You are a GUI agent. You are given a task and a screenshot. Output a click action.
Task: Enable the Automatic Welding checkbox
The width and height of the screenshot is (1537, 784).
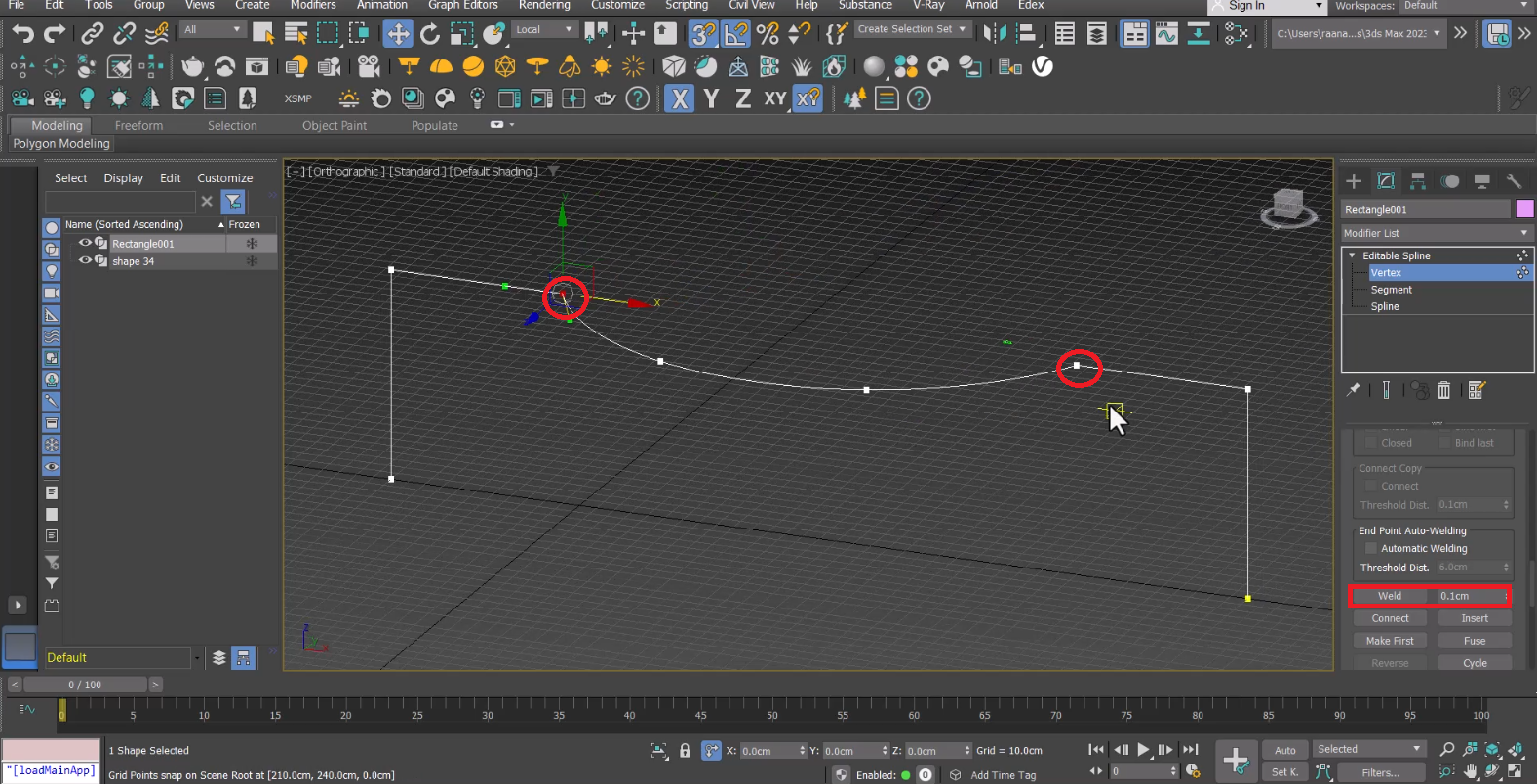click(1370, 548)
